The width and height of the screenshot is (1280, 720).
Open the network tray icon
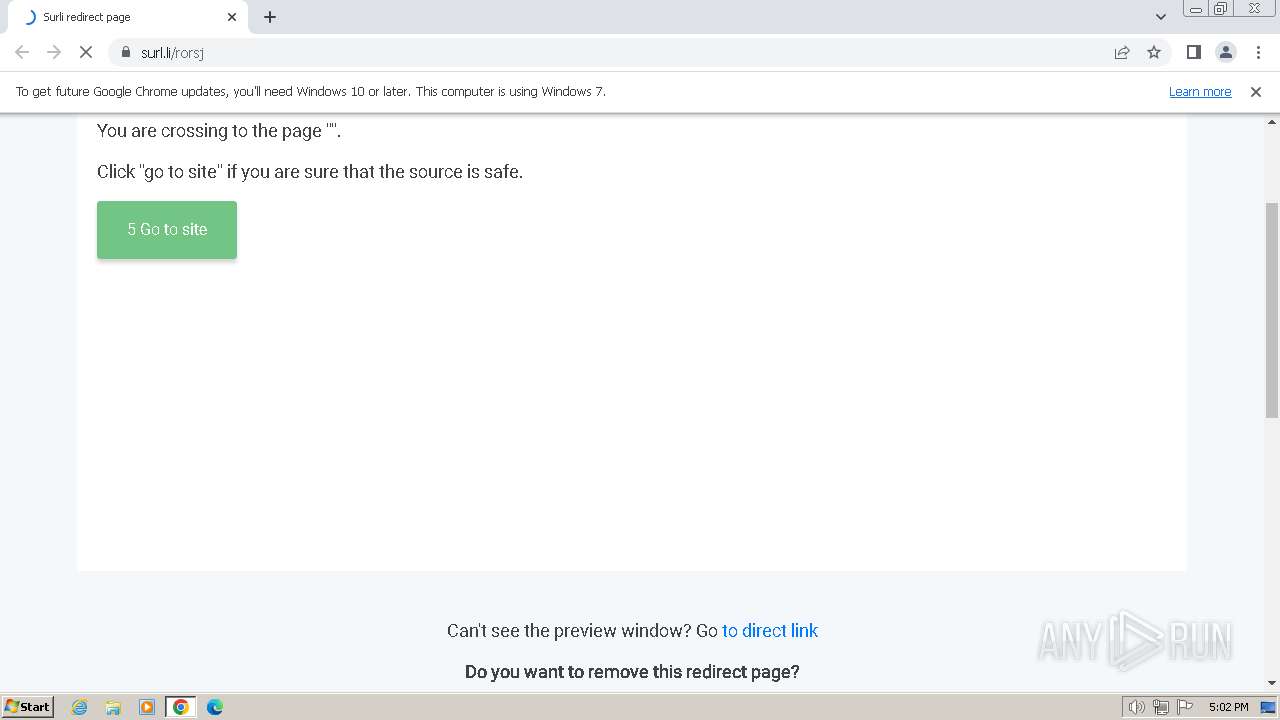(1161, 707)
